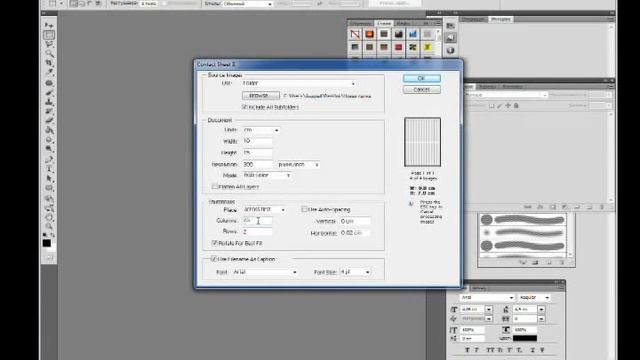Open the Mode dropdown showing RGB Color
The height and width of the screenshot is (360, 640).
click(267, 175)
